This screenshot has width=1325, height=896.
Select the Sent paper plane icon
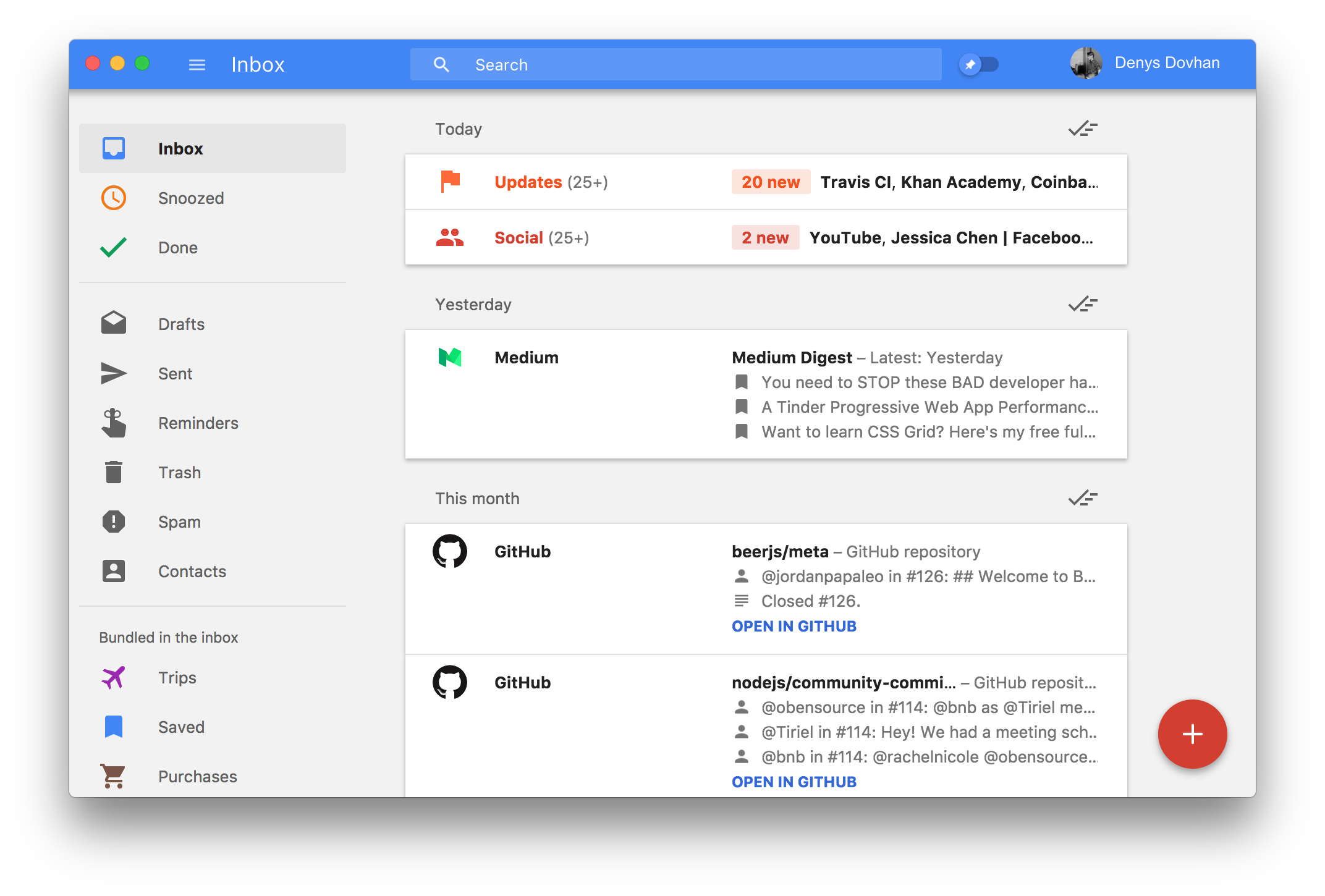pyautogui.click(x=115, y=374)
